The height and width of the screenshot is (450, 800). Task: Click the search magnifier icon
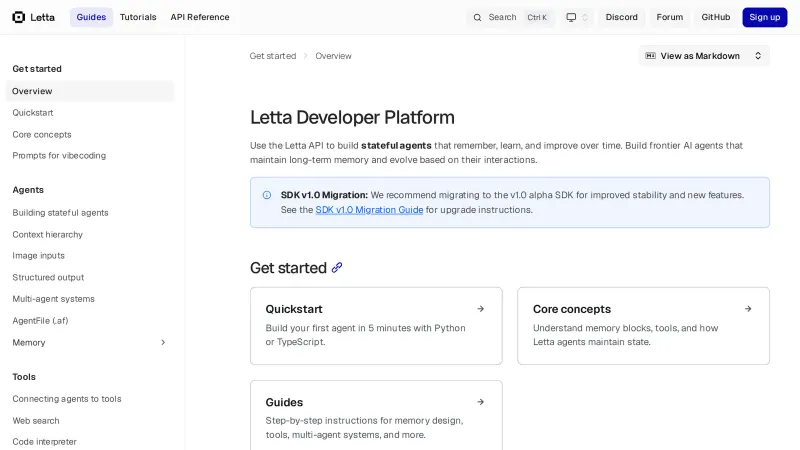click(x=477, y=17)
